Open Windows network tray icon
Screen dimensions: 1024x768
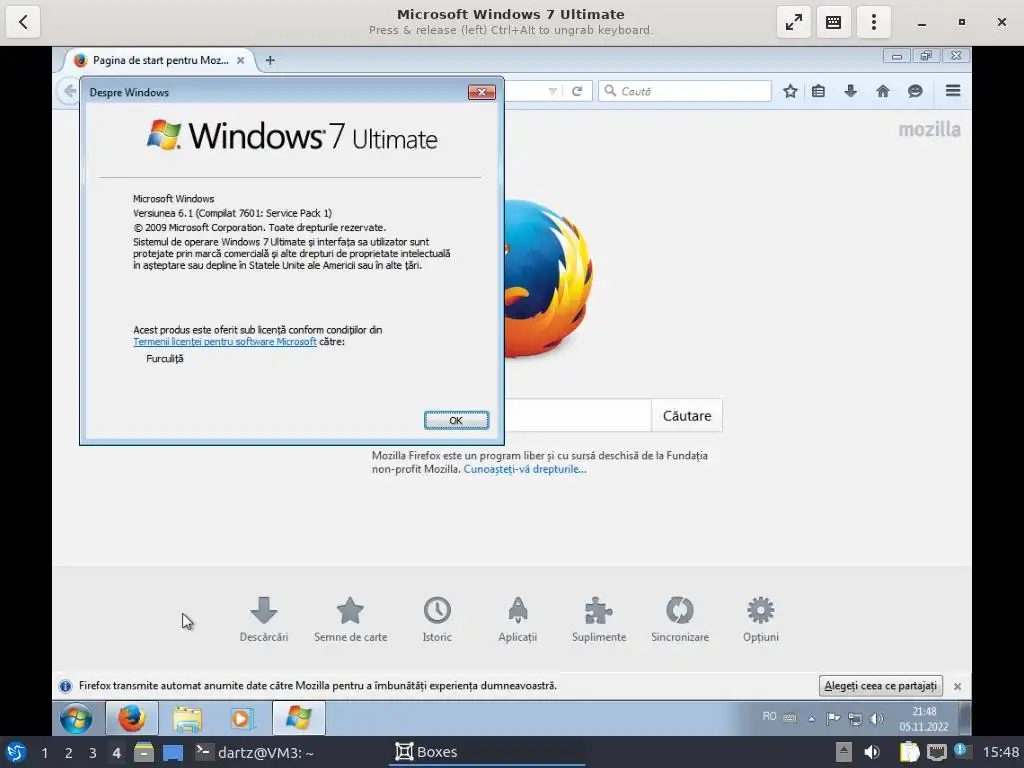point(855,719)
